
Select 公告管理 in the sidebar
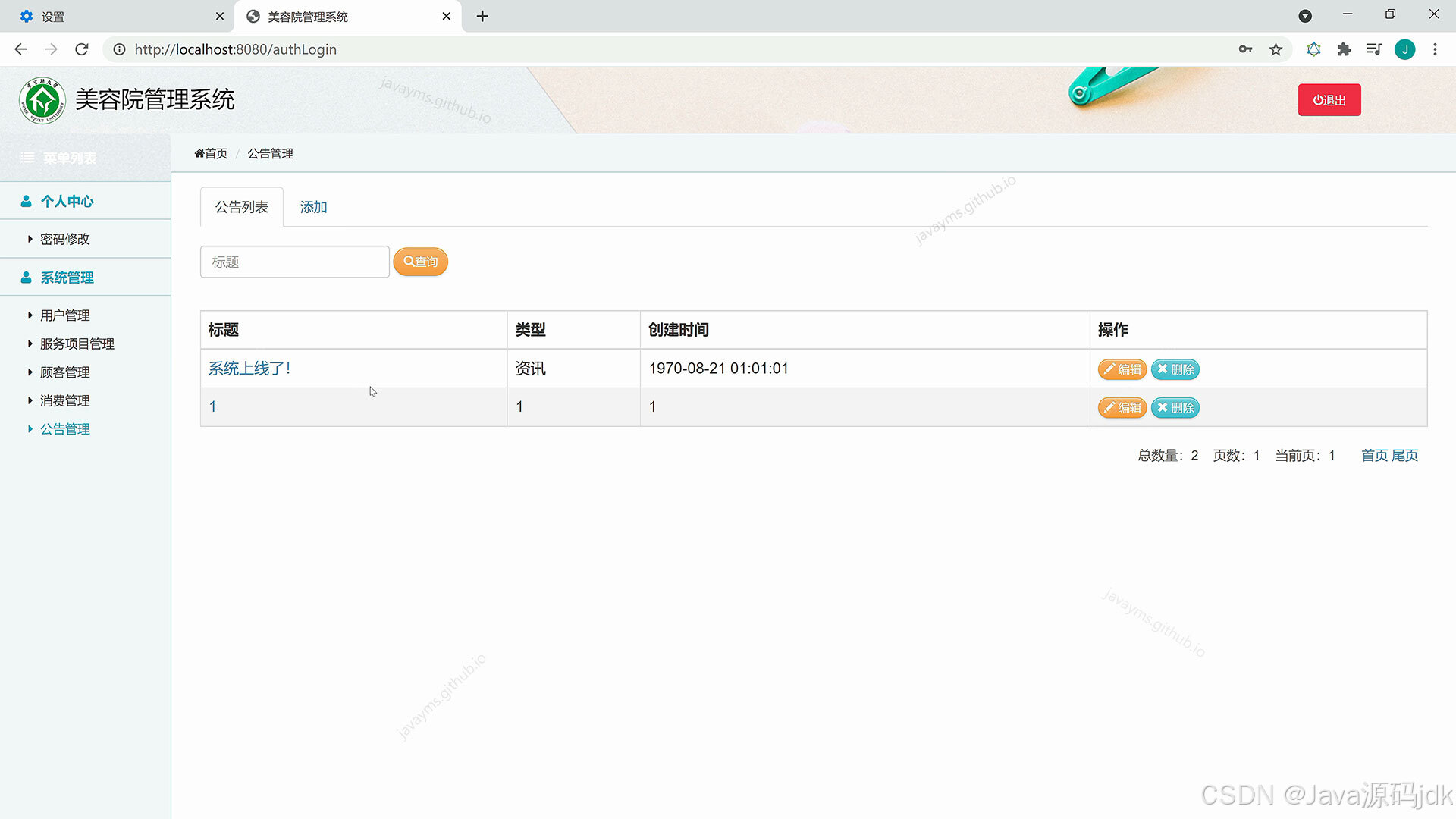pyautogui.click(x=65, y=429)
